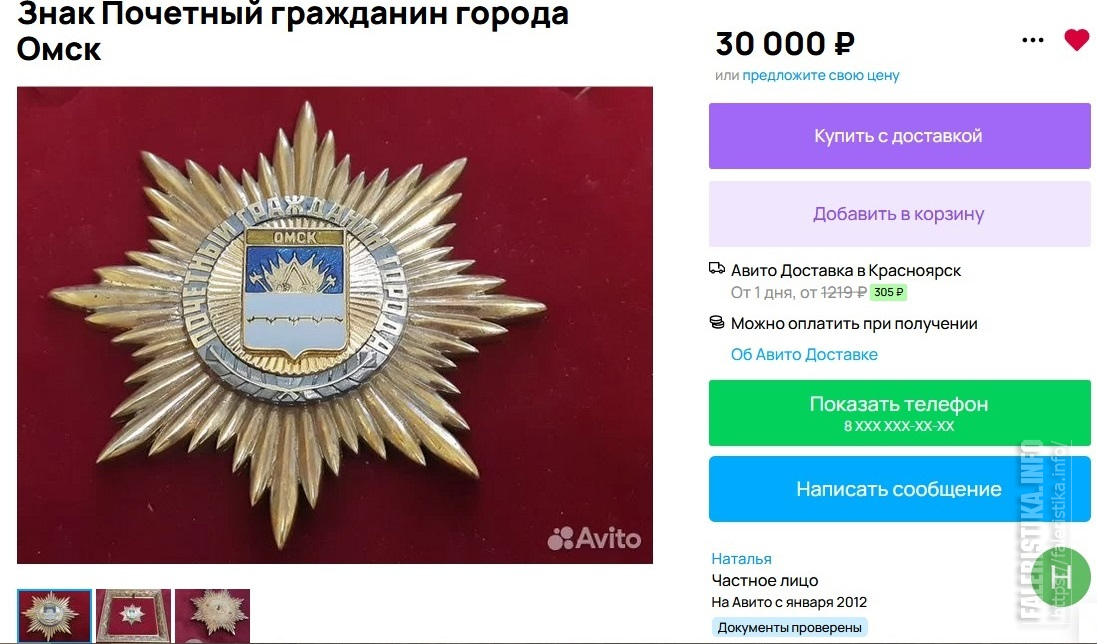Add listing to favorites with heart icon

click(x=1077, y=40)
